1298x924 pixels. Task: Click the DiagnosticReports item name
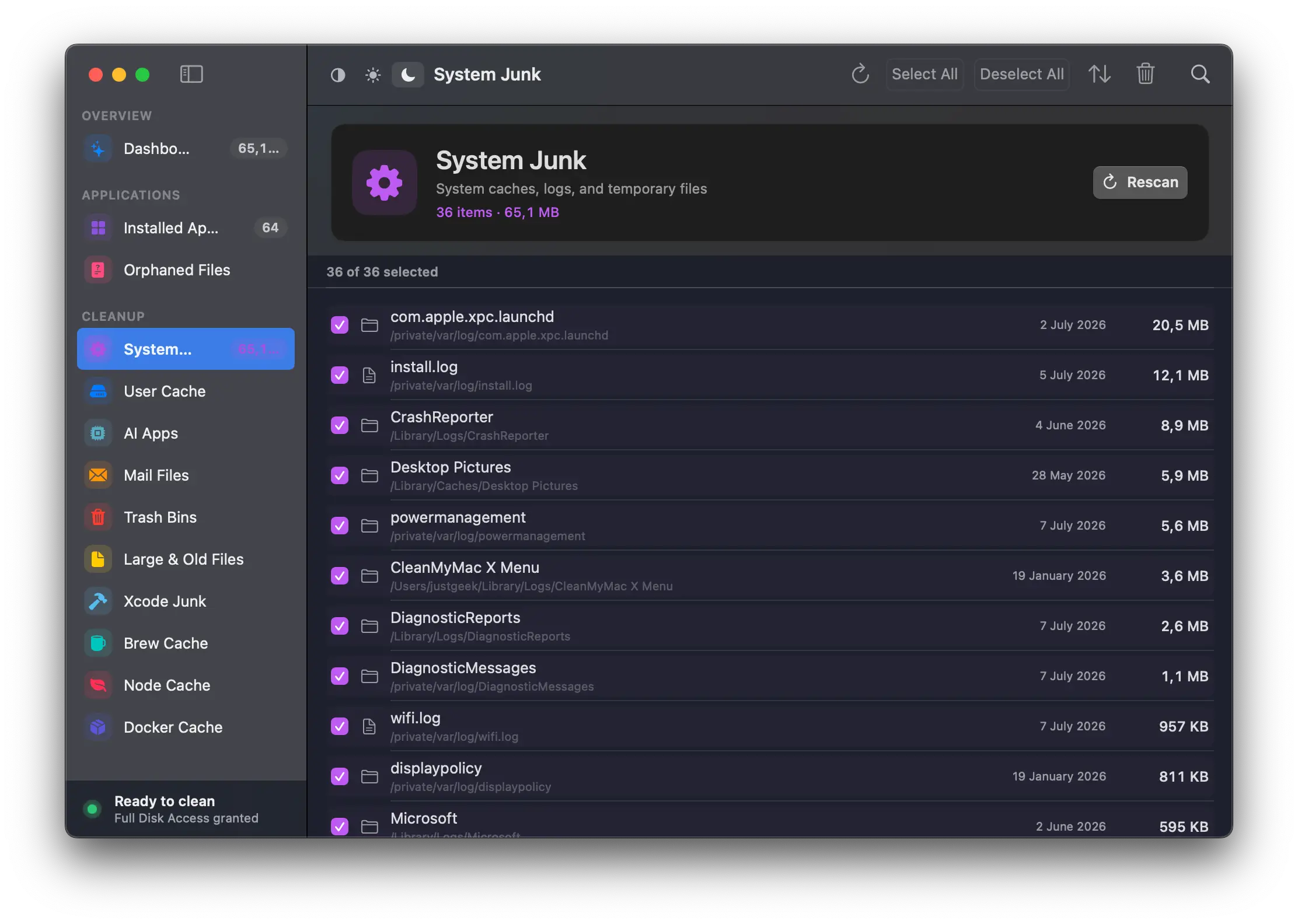pos(455,618)
